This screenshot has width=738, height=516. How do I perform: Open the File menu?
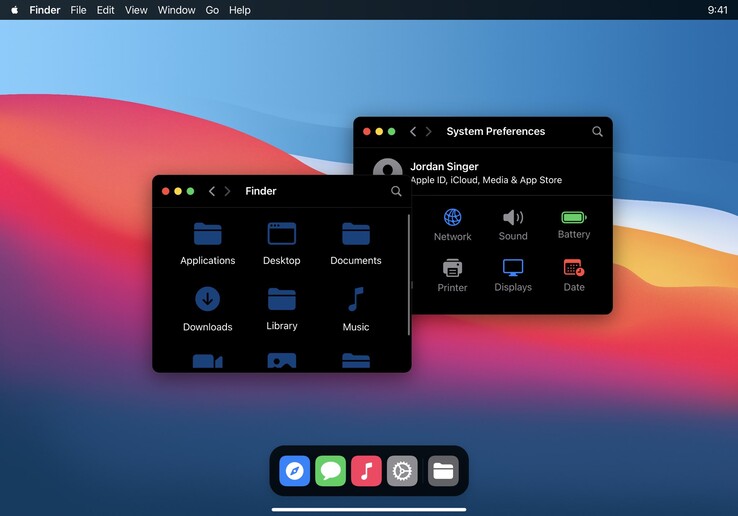click(78, 10)
